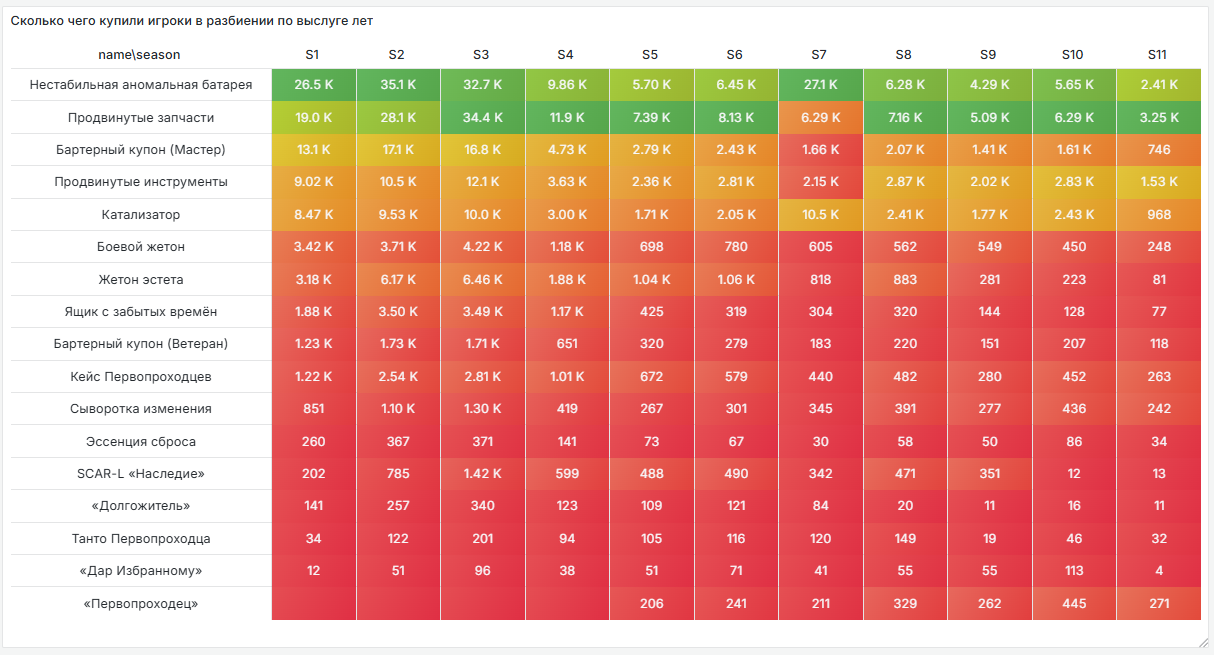This screenshot has height=655, width=1214.
Task: Sort by the S1 column header
Action: (x=313, y=54)
